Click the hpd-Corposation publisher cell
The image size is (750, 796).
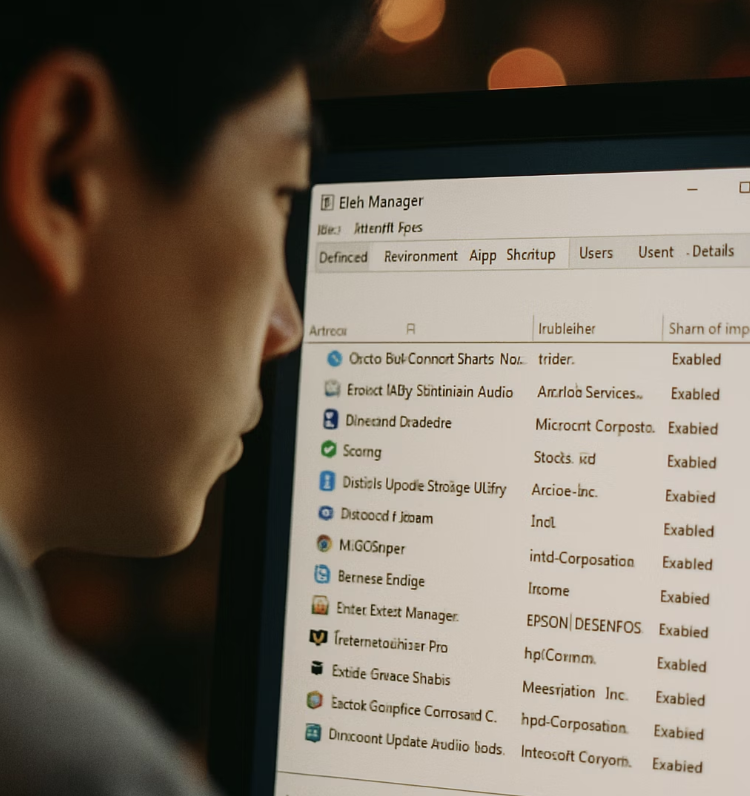[573, 723]
